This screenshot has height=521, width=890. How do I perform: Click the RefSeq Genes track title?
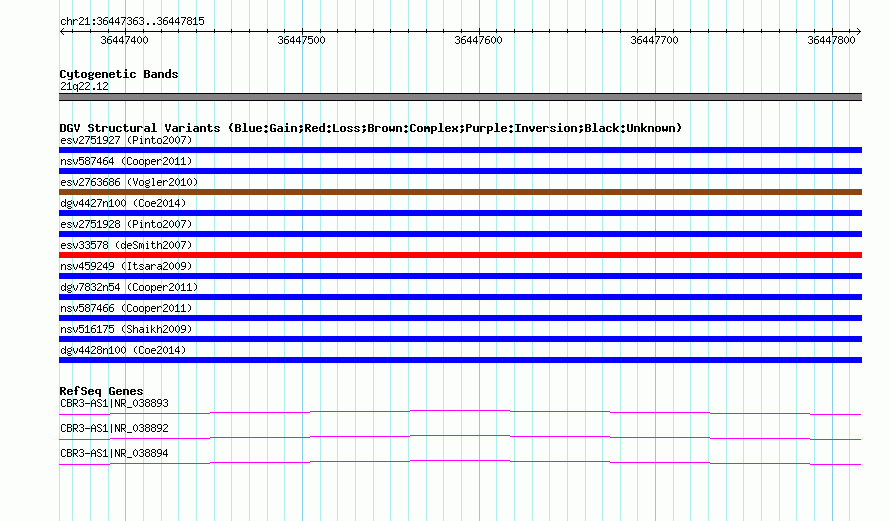click(x=101, y=391)
